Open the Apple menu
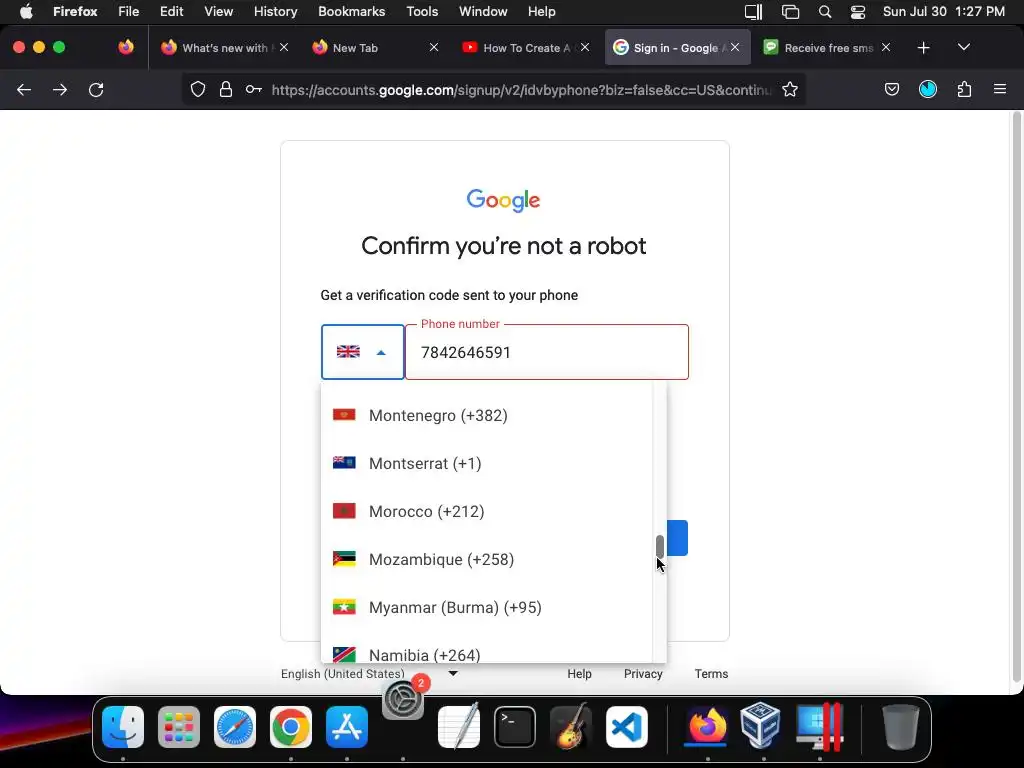1024x768 pixels. tap(26, 11)
